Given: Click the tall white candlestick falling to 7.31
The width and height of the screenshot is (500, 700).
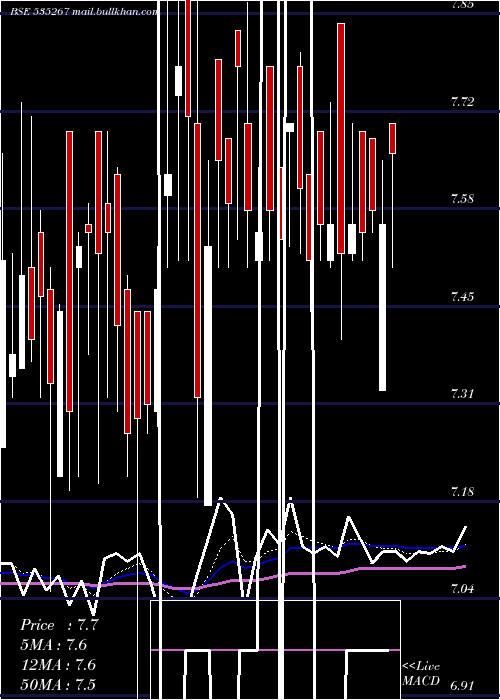Looking at the screenshot, I should (383, 308).
